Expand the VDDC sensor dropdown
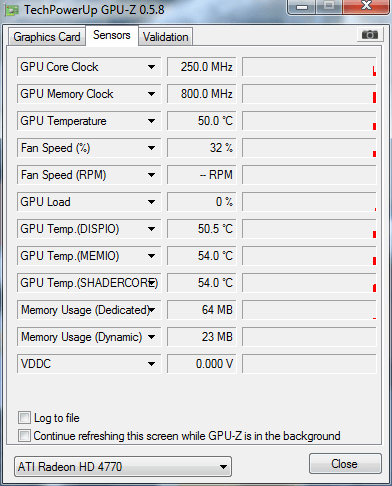The image size is (392, 486). click(x=151, y=364)
